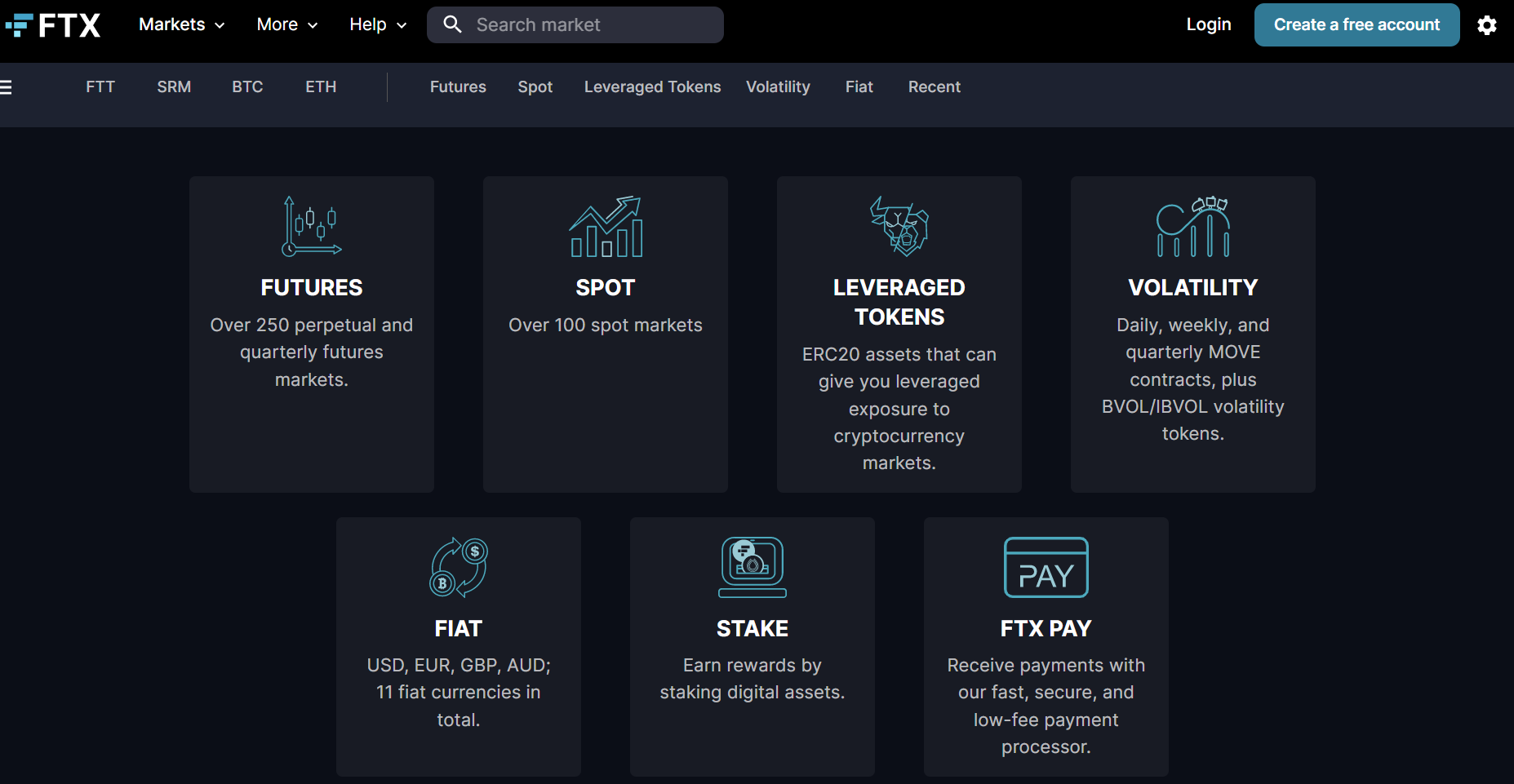1514x784 pixels.
Task: Click the Volatility roller coaster icon
Action: (x=1192, y=227)
